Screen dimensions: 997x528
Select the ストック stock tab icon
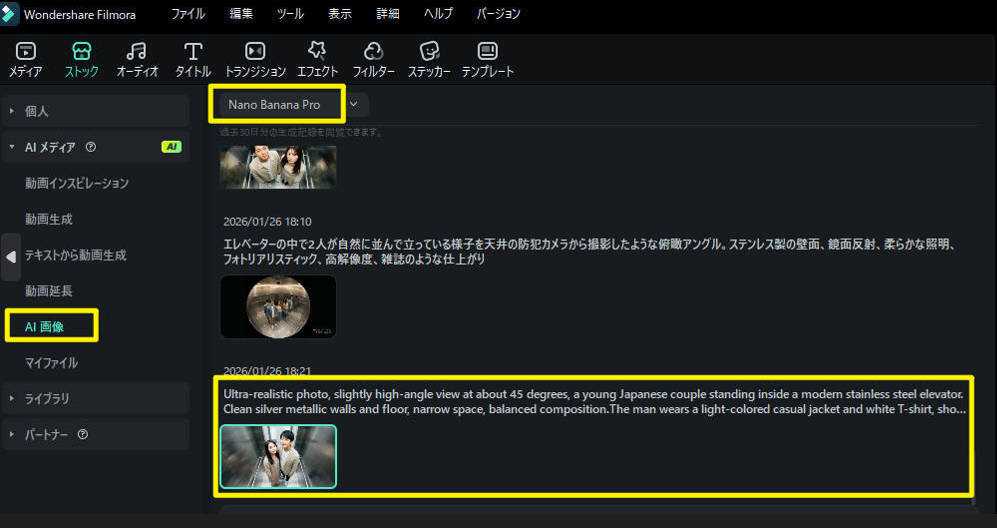point(82,51)
